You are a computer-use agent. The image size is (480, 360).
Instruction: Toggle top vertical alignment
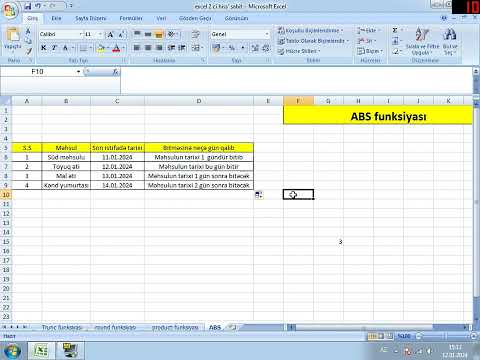[137, 34]
